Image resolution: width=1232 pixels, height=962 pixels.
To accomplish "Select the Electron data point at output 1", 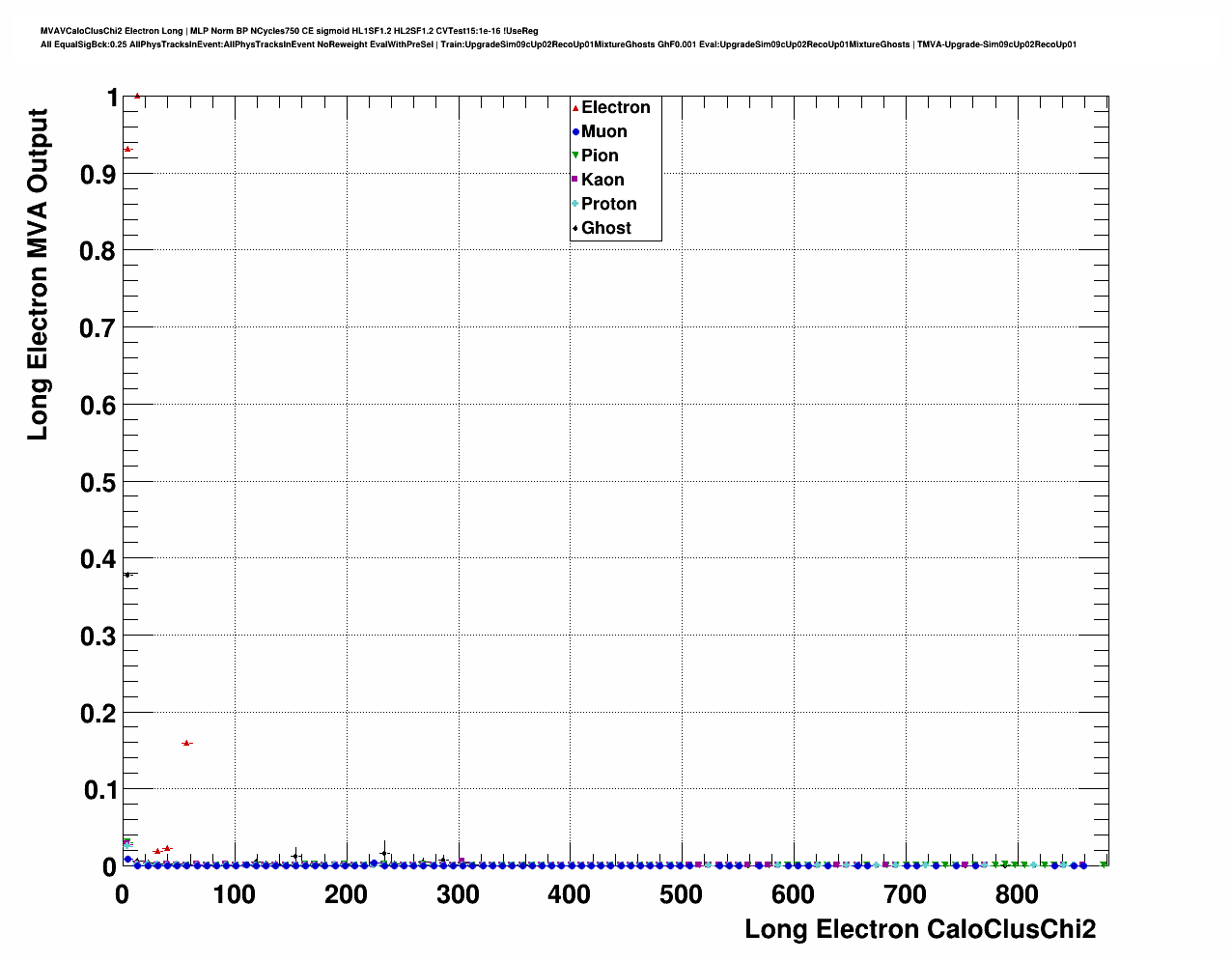I will point(137,96).
